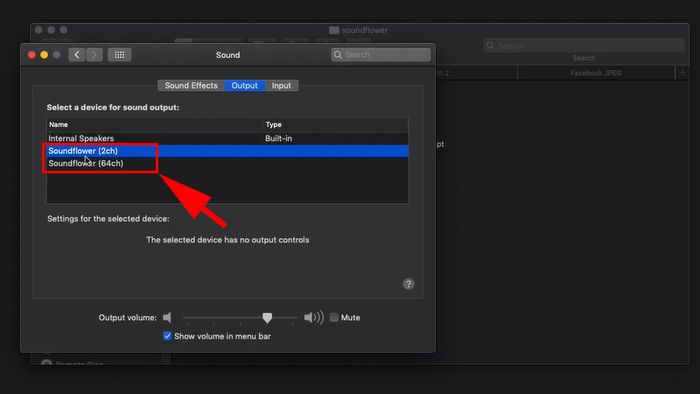Click the Output volume slider knob
This screenshot has width=700, height=394.
(267, 318)
